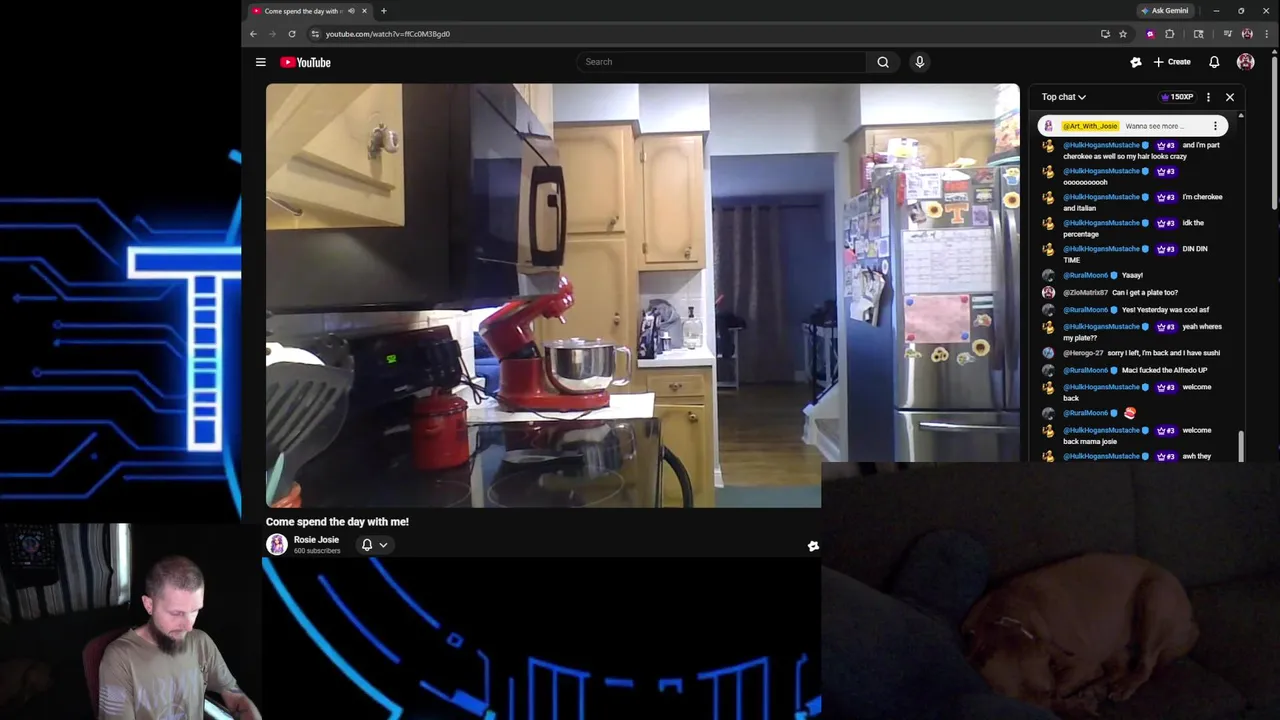Close the live chat panel

[1230, 97]
